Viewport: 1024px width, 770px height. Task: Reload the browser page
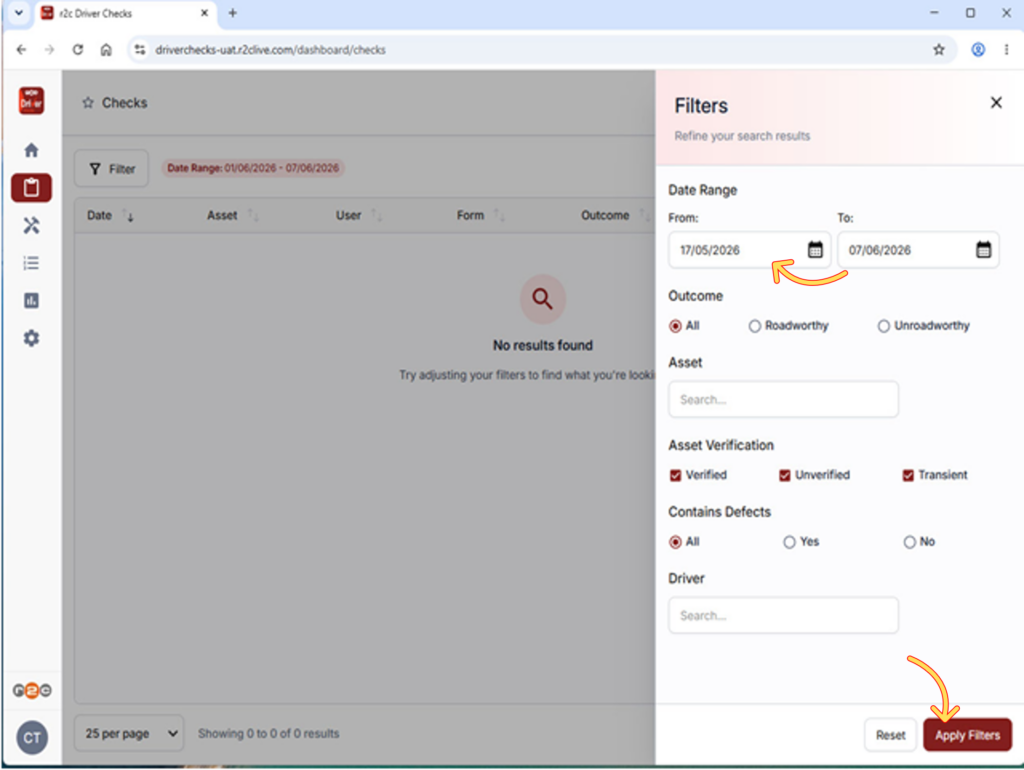(78, 50)
